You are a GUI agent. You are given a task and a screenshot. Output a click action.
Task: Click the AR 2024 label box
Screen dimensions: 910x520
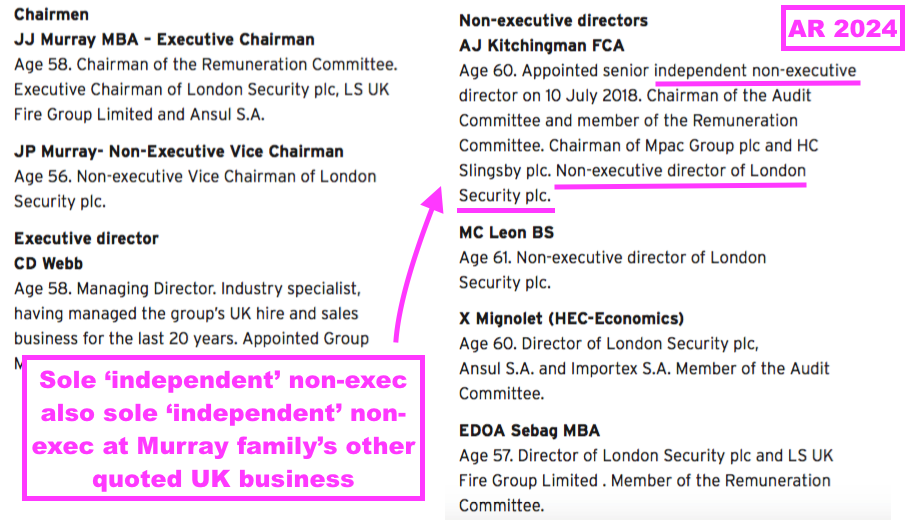point(842,28)
